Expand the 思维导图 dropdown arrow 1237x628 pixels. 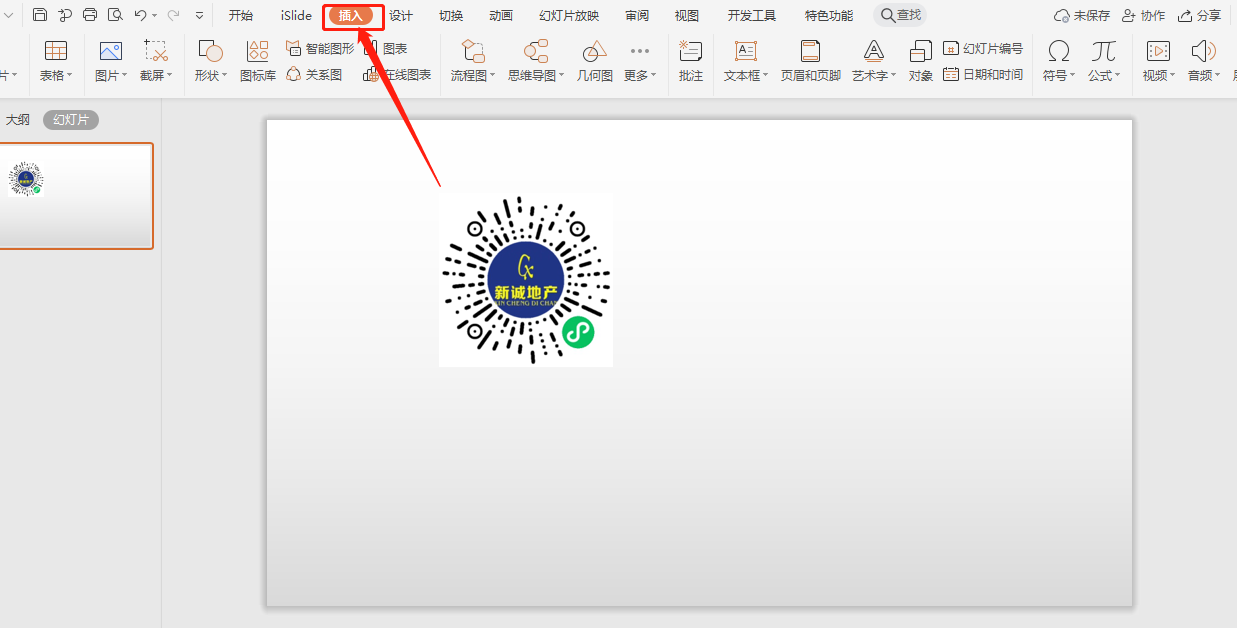562,76
